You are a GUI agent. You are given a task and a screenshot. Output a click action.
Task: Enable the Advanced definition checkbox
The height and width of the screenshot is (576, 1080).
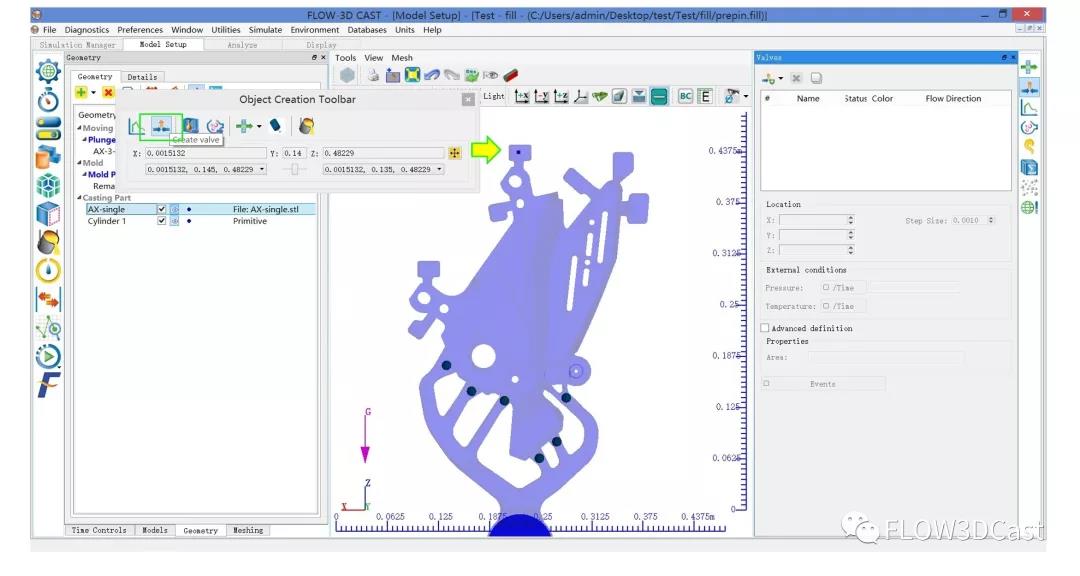point(766,328)
